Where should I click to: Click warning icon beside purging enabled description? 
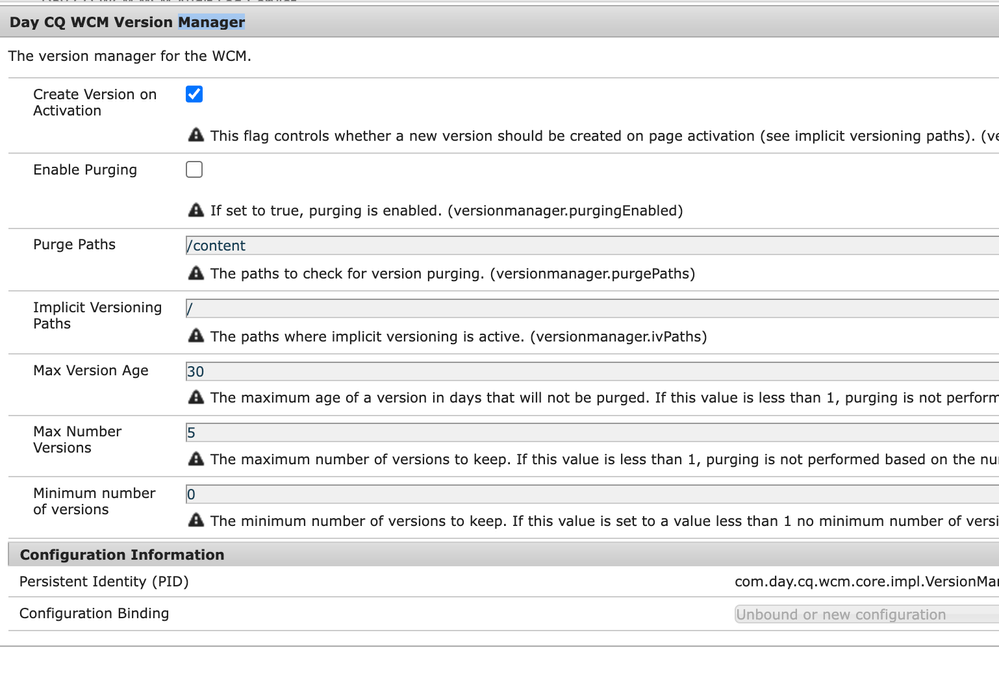[196, 210]
